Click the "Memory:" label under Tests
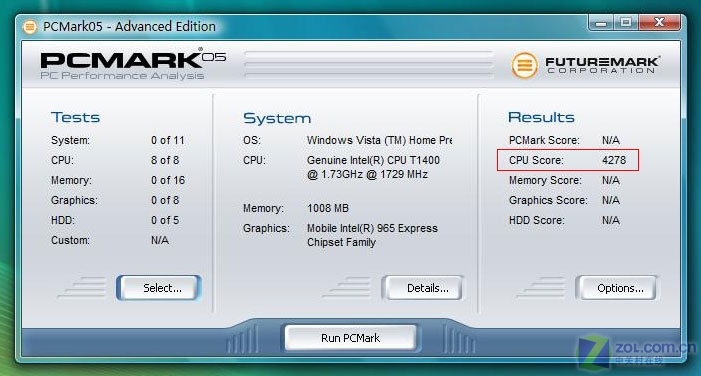Image resolution: width=701 pixels, height=376 pixels. pyautogui.click(x=71, y=180)
